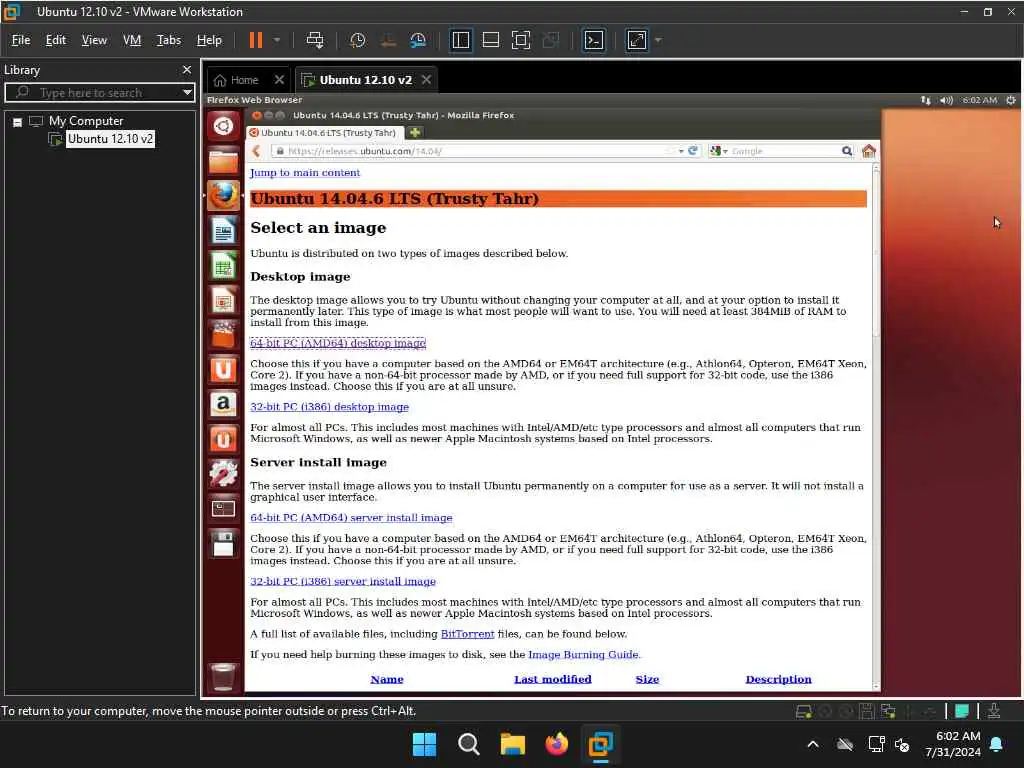Open the Files launcher icon in Ubuntu

click(x=223, y=161)
